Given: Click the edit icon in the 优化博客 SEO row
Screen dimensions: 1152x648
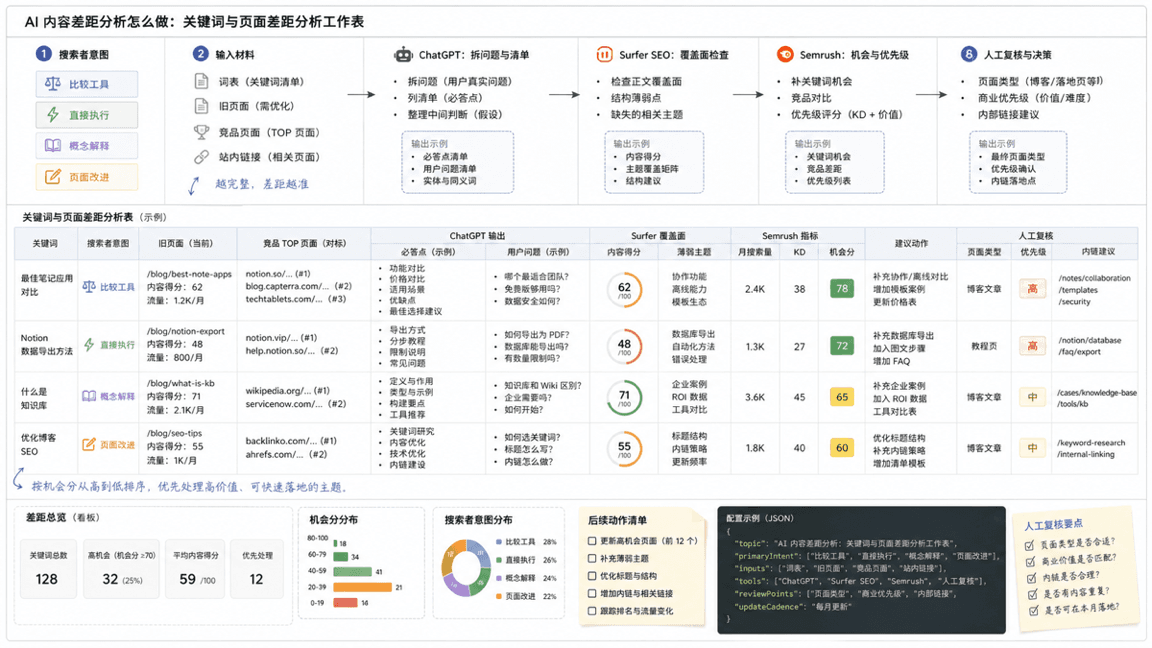Looking at the screenshot, I should click(x=89, y=444).
